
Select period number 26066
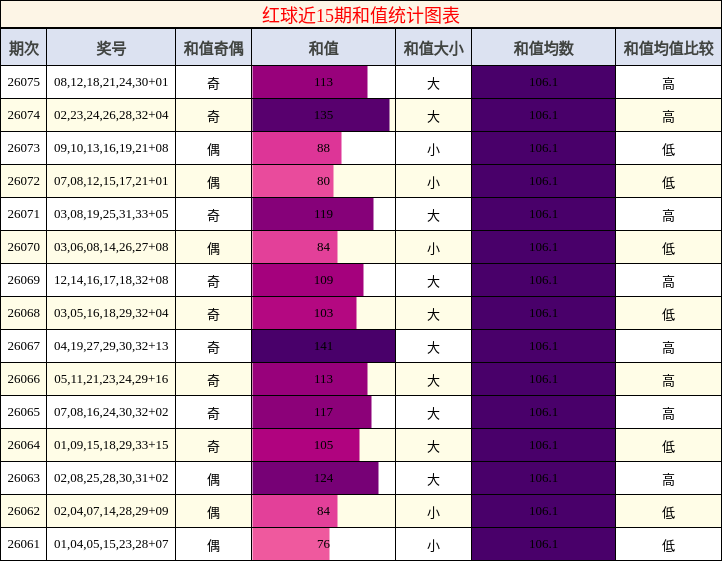[x=23, y=379]
